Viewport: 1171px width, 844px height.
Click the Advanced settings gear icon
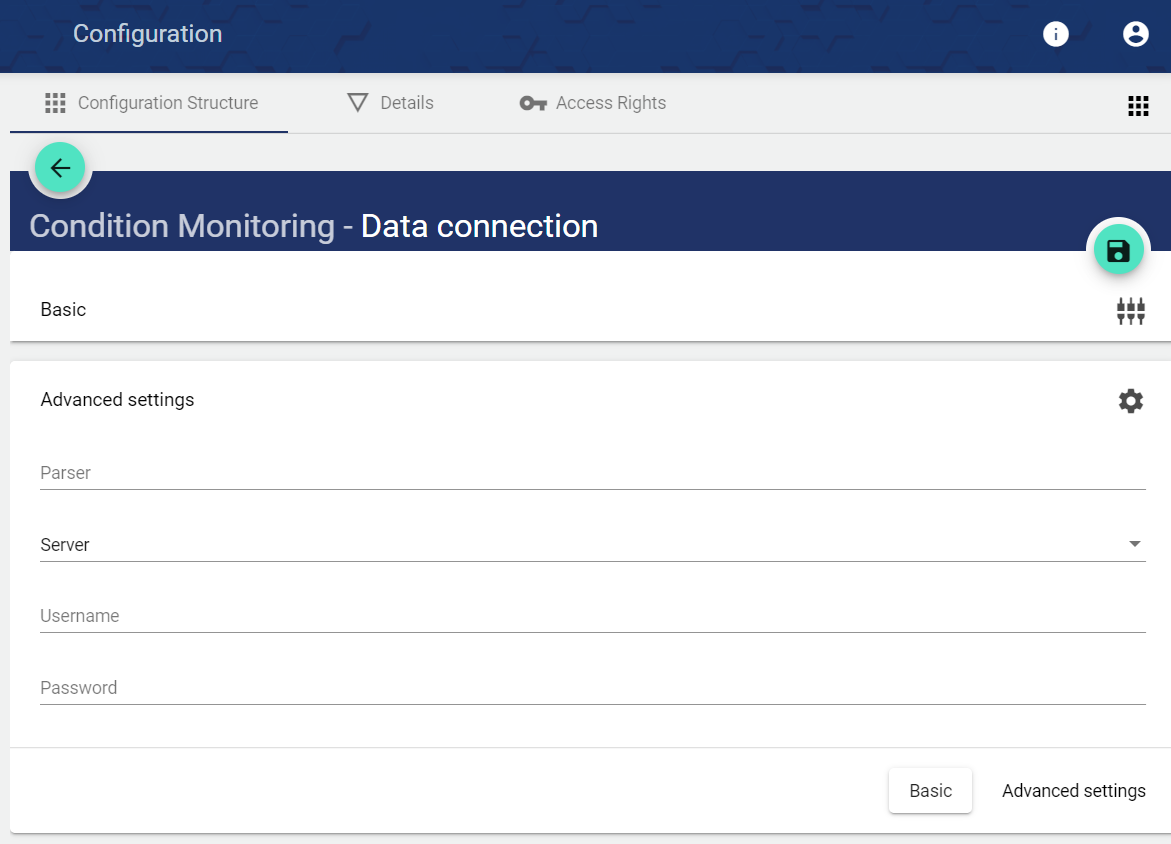point(1130,401)
